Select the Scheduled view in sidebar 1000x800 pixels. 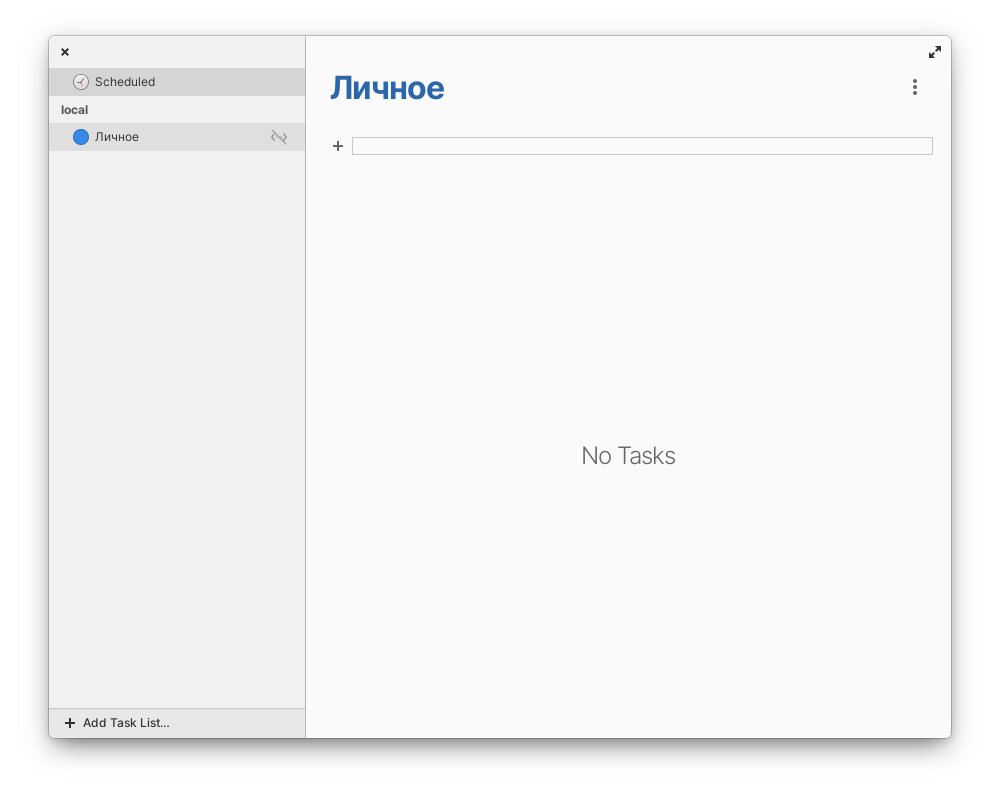[x=125, y=82]
